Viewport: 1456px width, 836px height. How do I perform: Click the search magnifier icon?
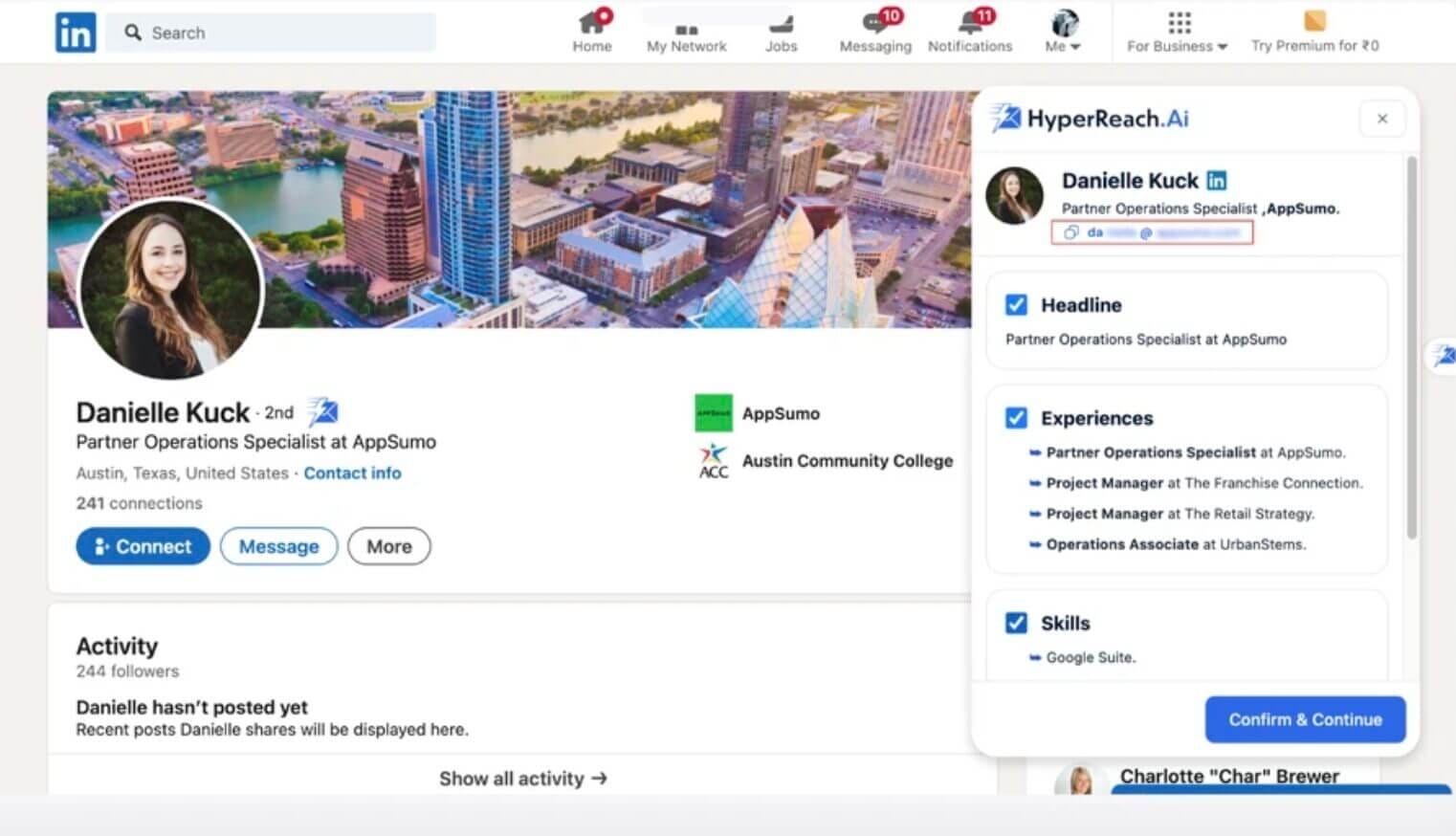(133, 33)
